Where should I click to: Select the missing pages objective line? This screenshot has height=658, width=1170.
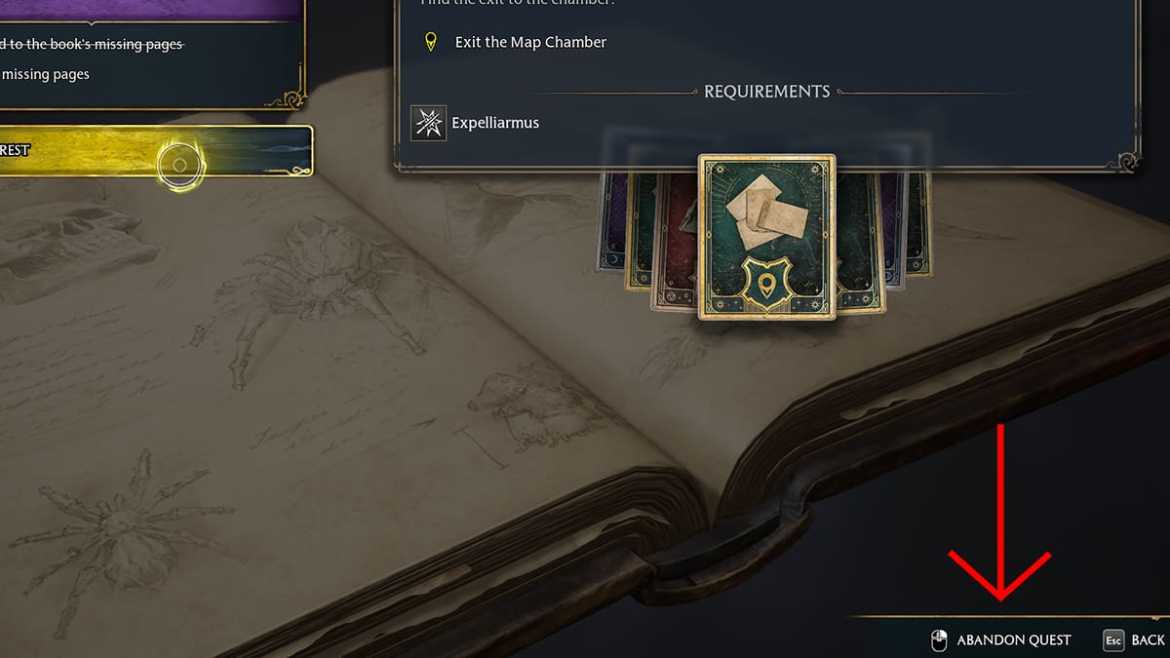(x=45, y=74)
